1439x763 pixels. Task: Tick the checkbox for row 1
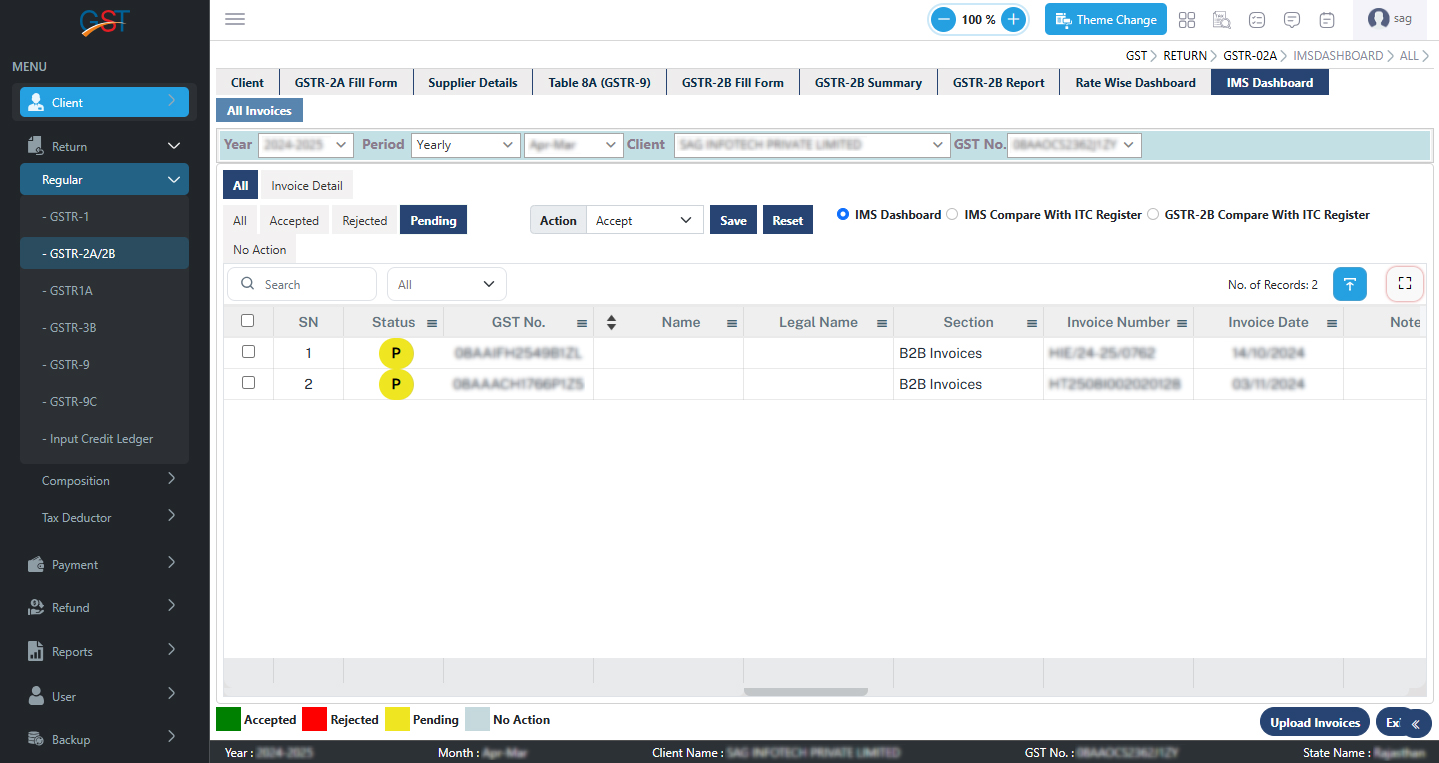point(249,352)
